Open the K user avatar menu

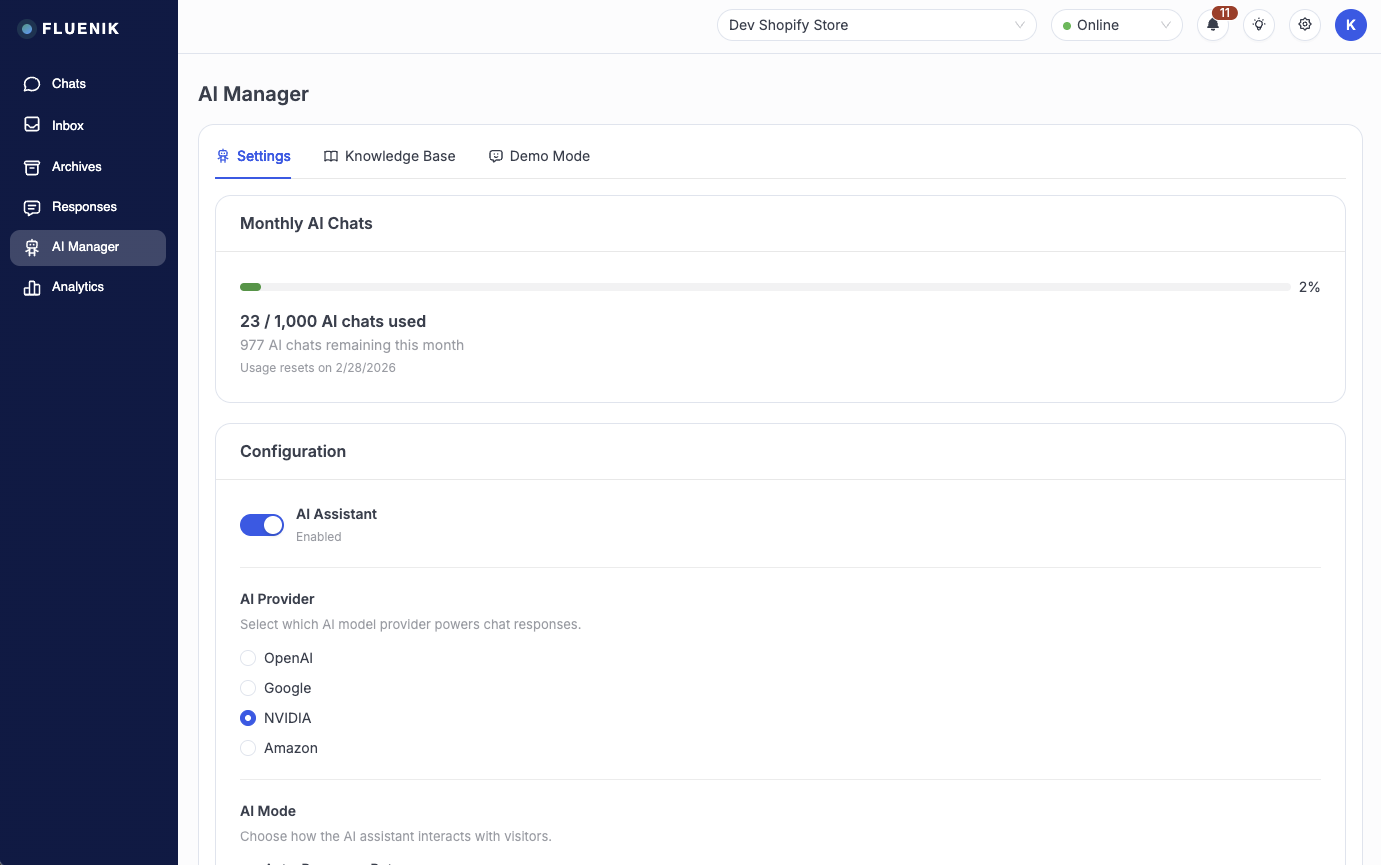tap(1350, 25)
